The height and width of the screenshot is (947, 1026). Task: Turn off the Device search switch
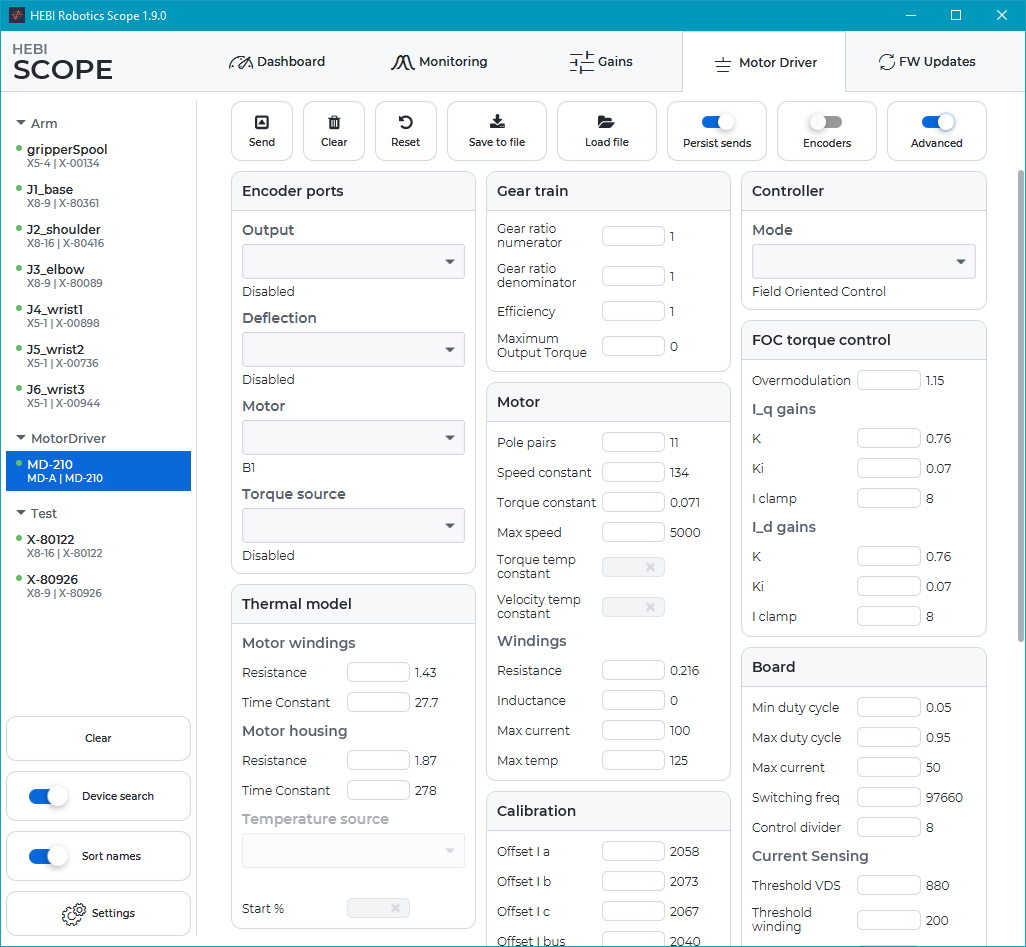click(x=48, y=797)
